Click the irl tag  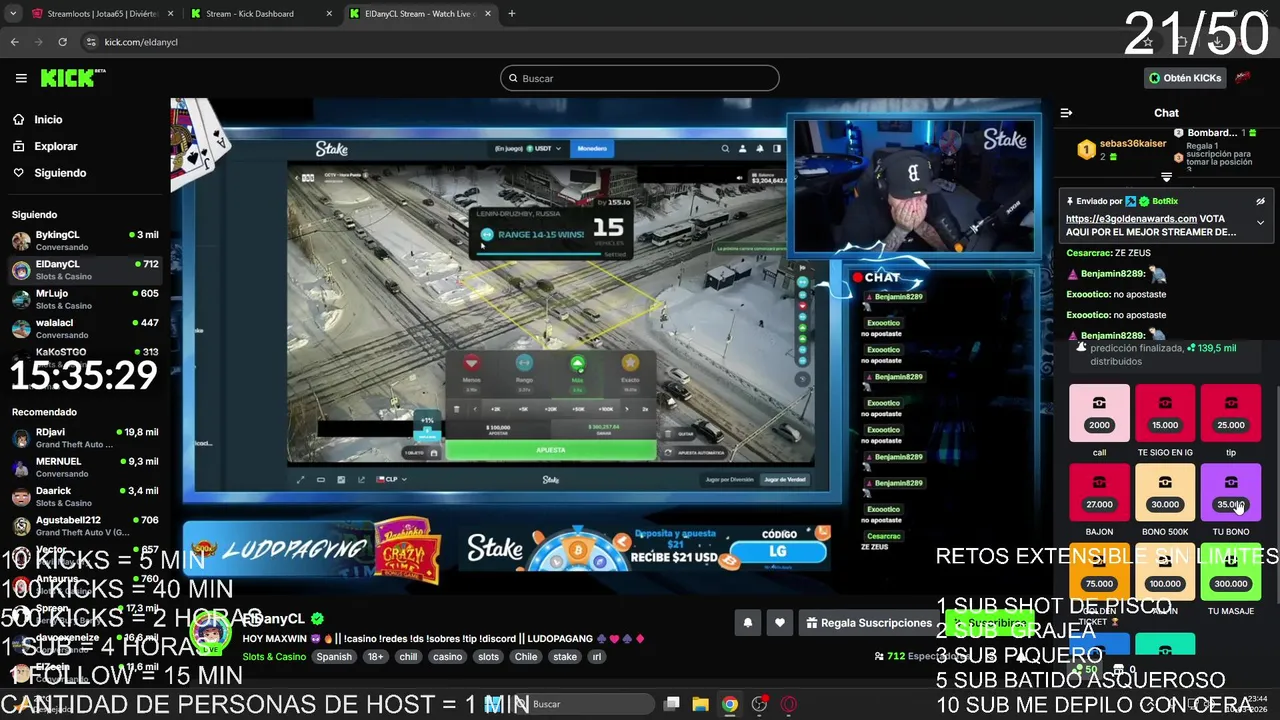click(597, 657)
